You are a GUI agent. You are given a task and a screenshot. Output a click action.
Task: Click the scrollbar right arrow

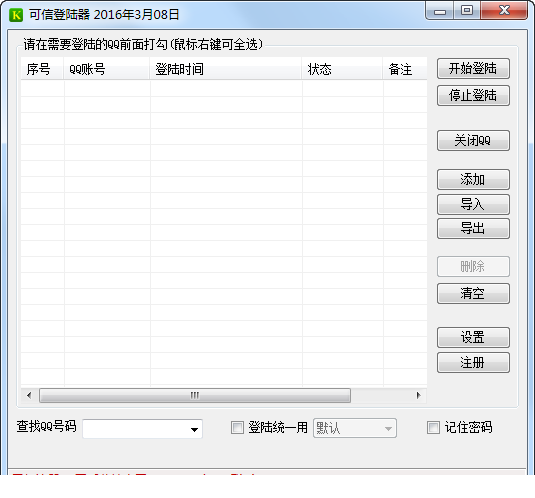coord(418,395)
